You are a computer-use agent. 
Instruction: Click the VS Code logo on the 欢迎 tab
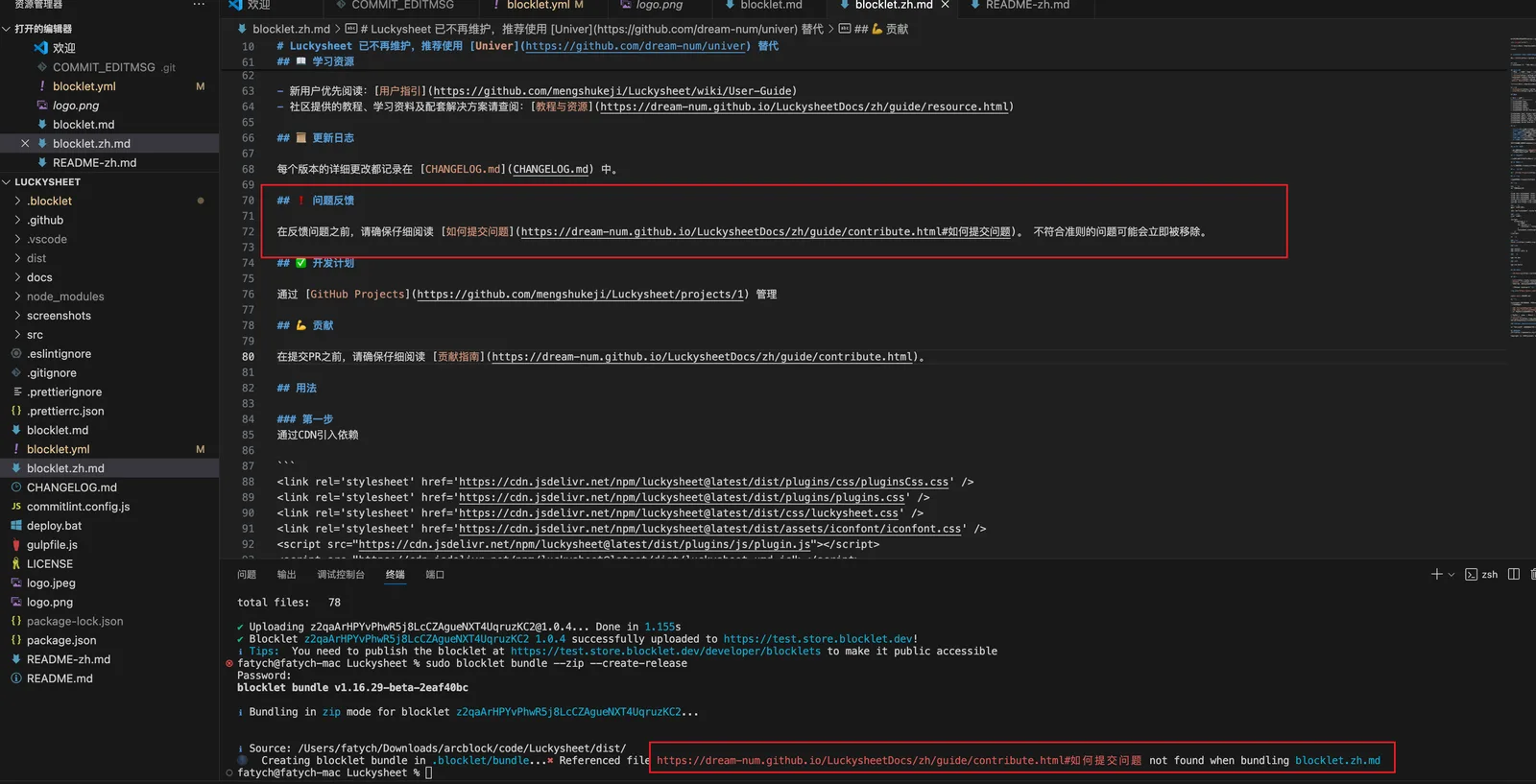click(235, 5)
